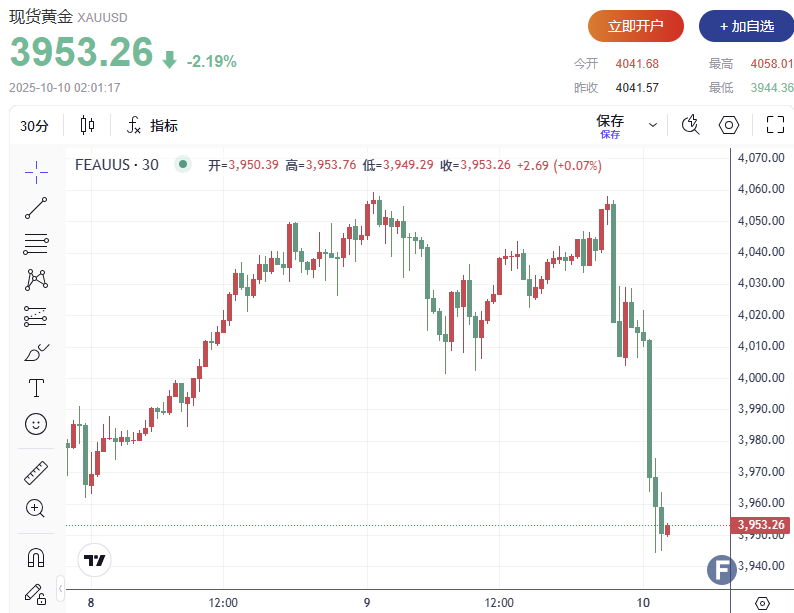This screenshot has height=613, width=794.
Task: Click the 3,953.26 current price label
Action: click(x=763, y=526)
